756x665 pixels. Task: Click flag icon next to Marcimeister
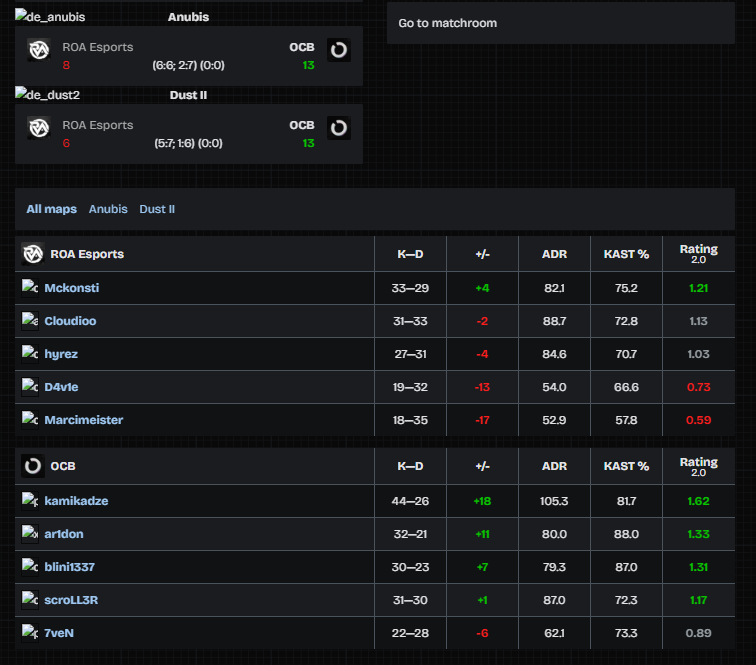(30, 420)
